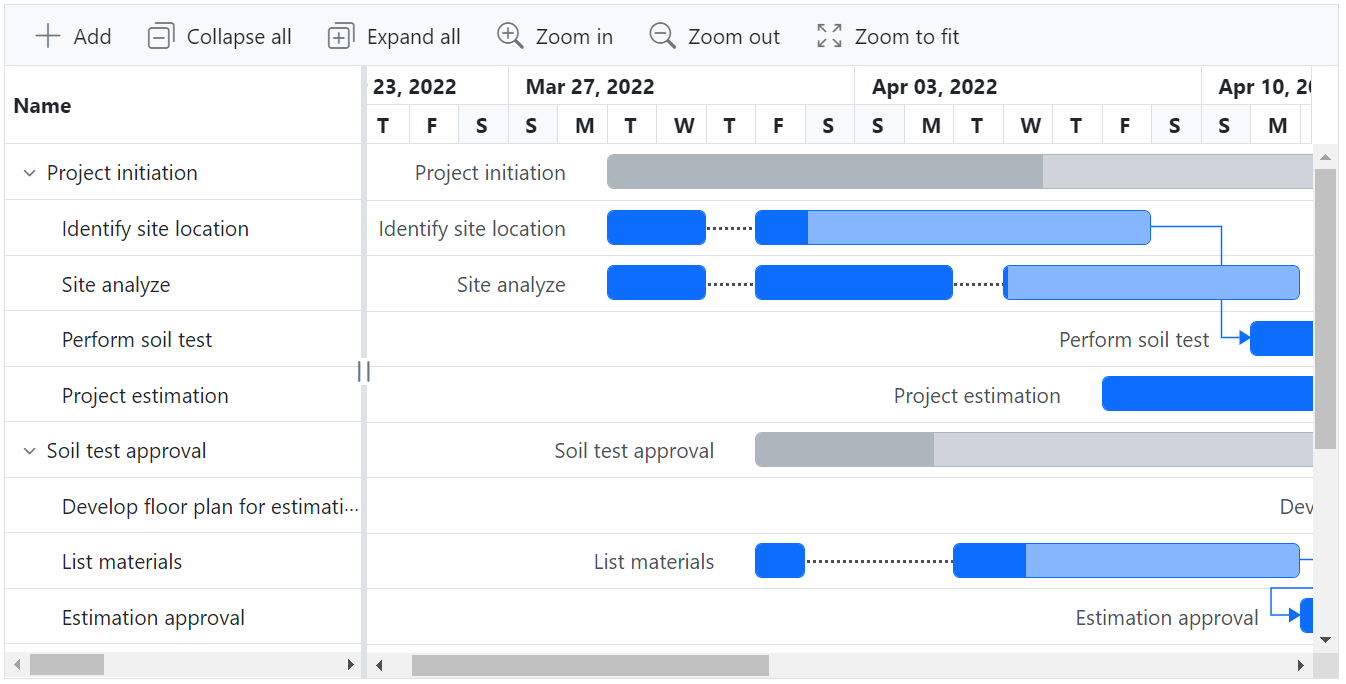1346x684 pixels.
Task: Click the Zoom to fit icon
Action: 829,35
